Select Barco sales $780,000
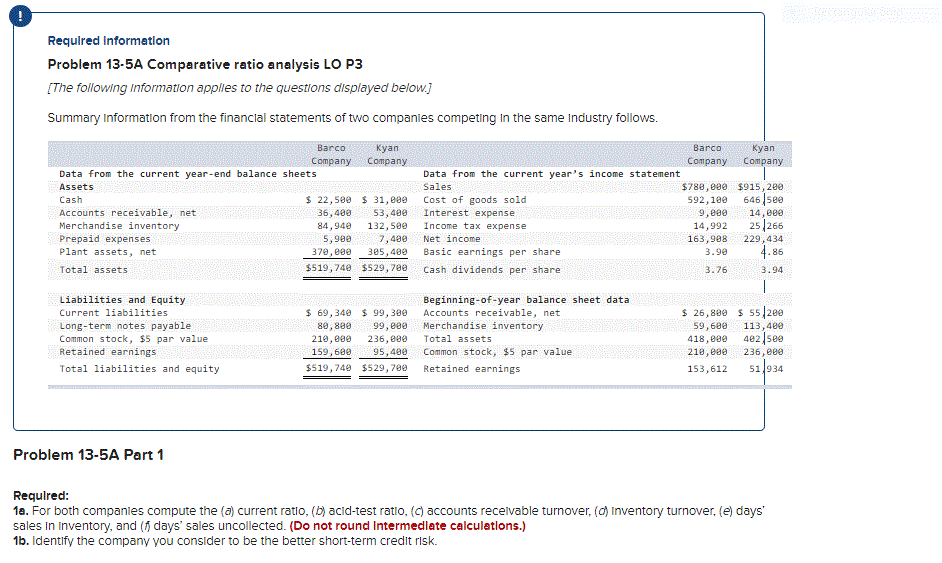The image size is (942, 563). tap(704, 187)
